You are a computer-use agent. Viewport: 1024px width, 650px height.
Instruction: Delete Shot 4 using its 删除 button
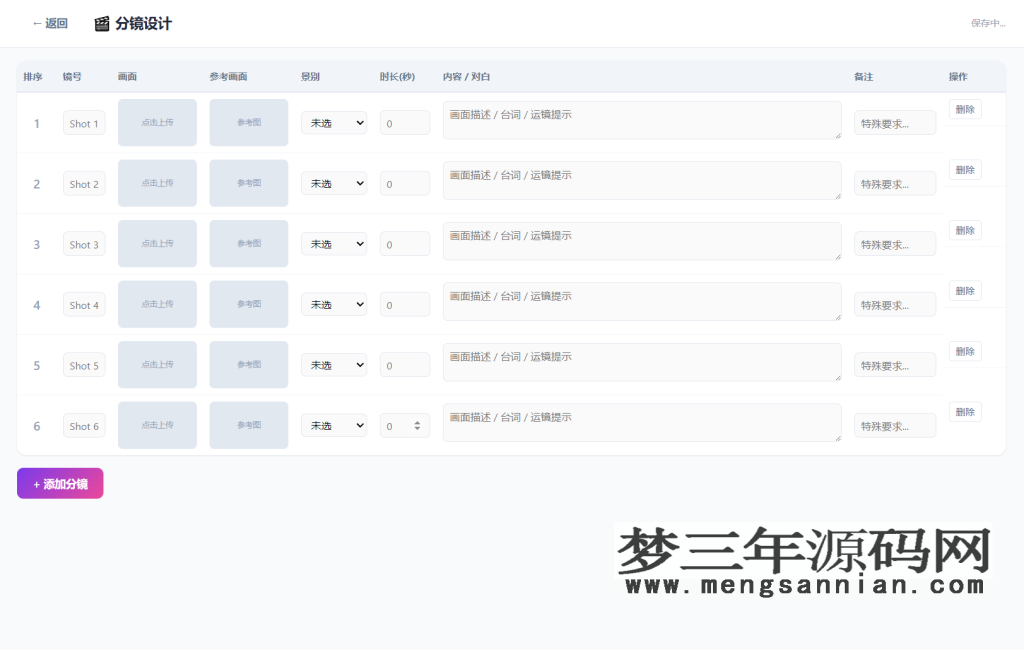[964, 290]
